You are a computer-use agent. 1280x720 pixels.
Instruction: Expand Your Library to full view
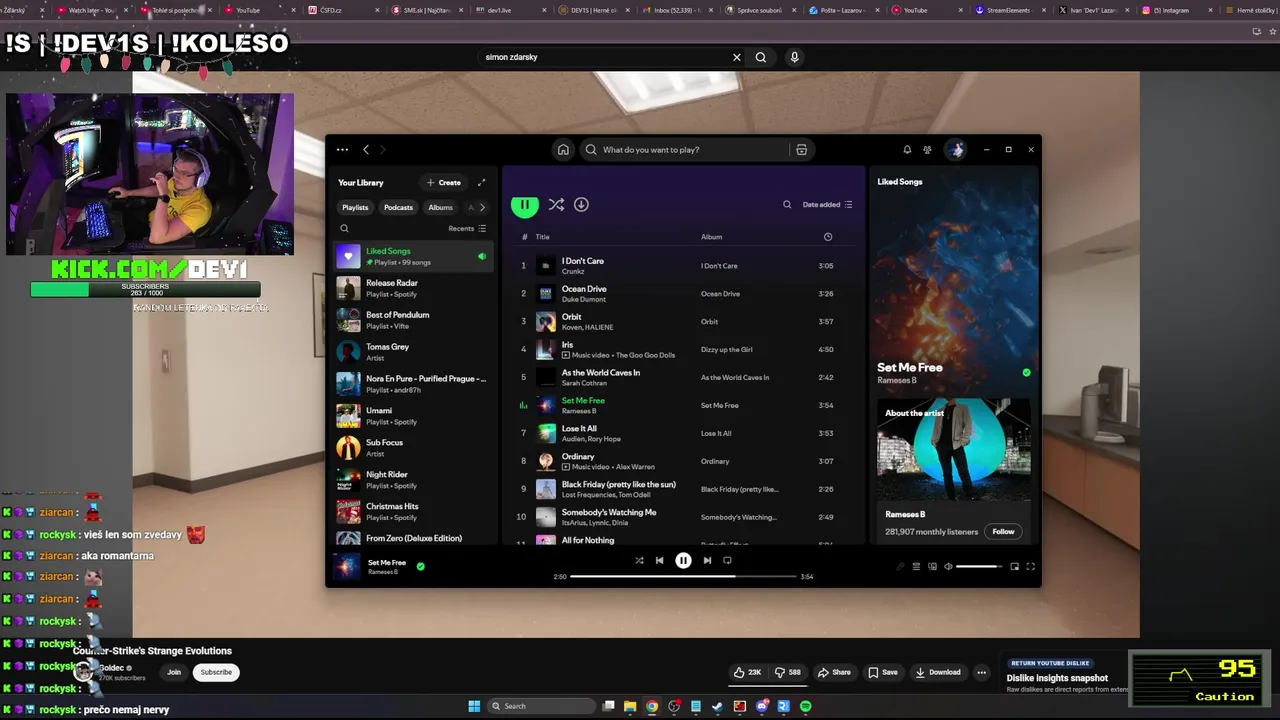(481, 183)
